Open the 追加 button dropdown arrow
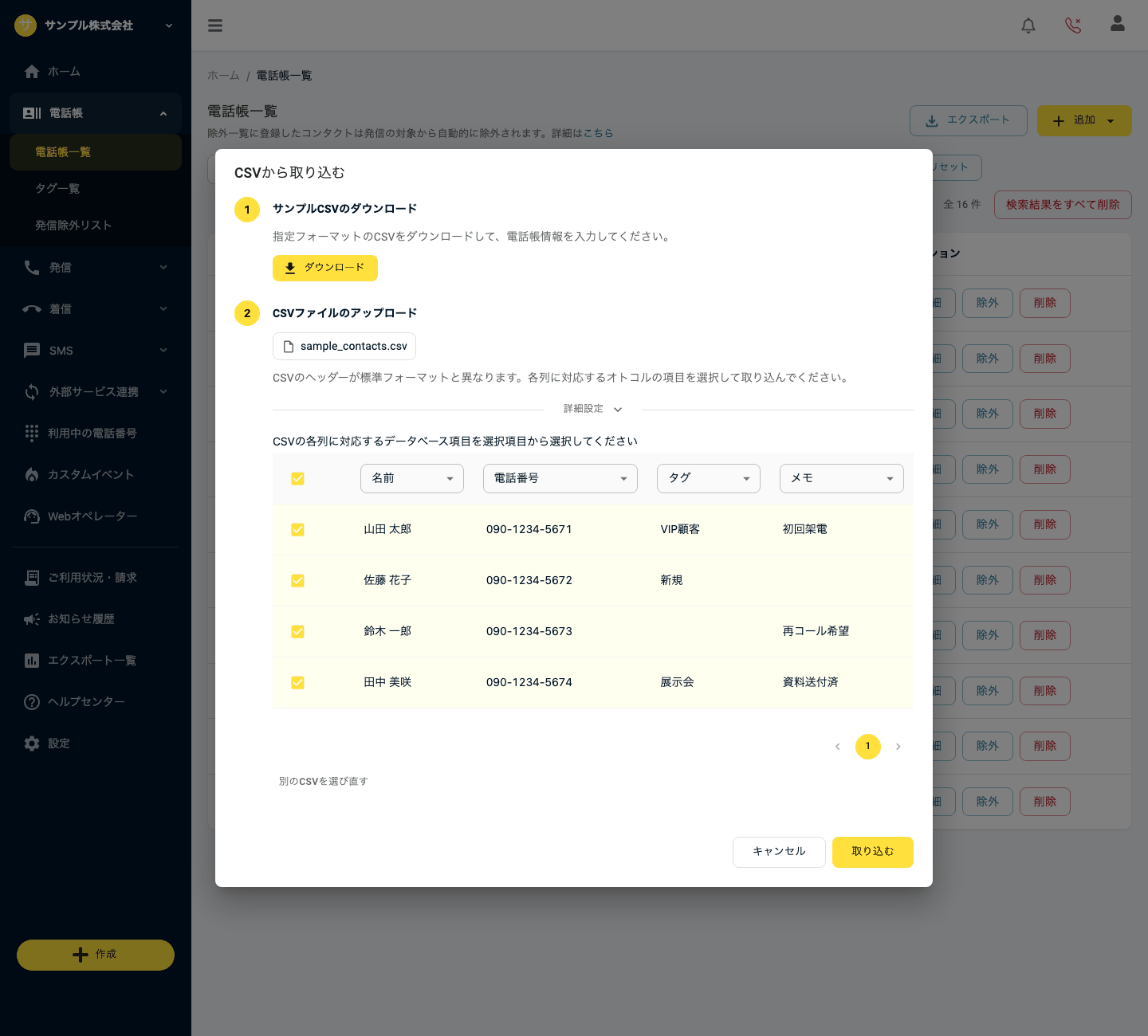The height and width of the screenshot is (1036, 1148). 1111,121
